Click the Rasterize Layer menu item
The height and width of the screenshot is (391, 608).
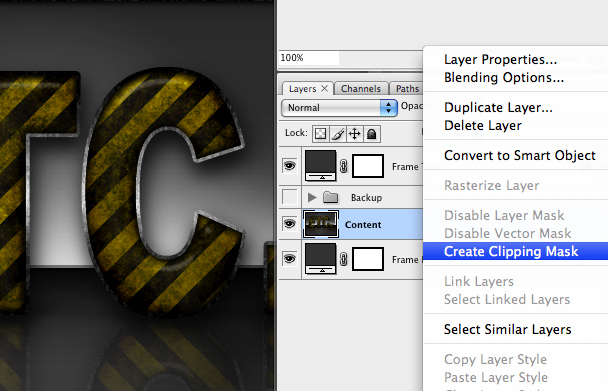[x=491, y=185]
